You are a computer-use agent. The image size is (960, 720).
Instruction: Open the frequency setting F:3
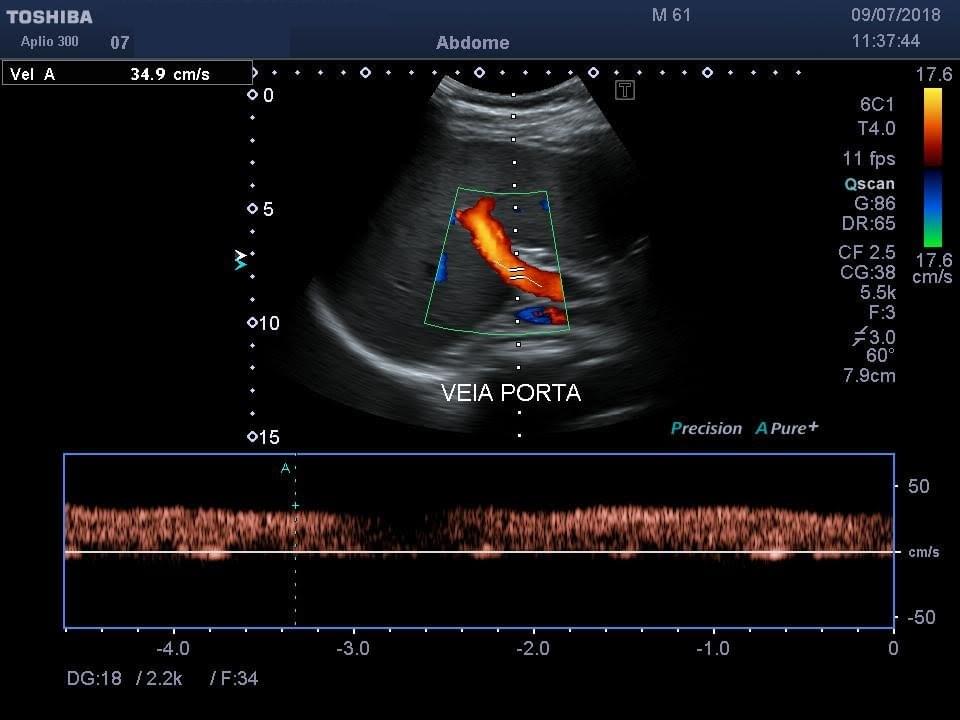[x=884, y=313]
